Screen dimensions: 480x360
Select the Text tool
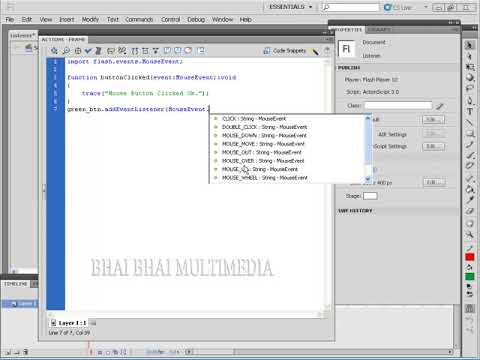point(470,111)
